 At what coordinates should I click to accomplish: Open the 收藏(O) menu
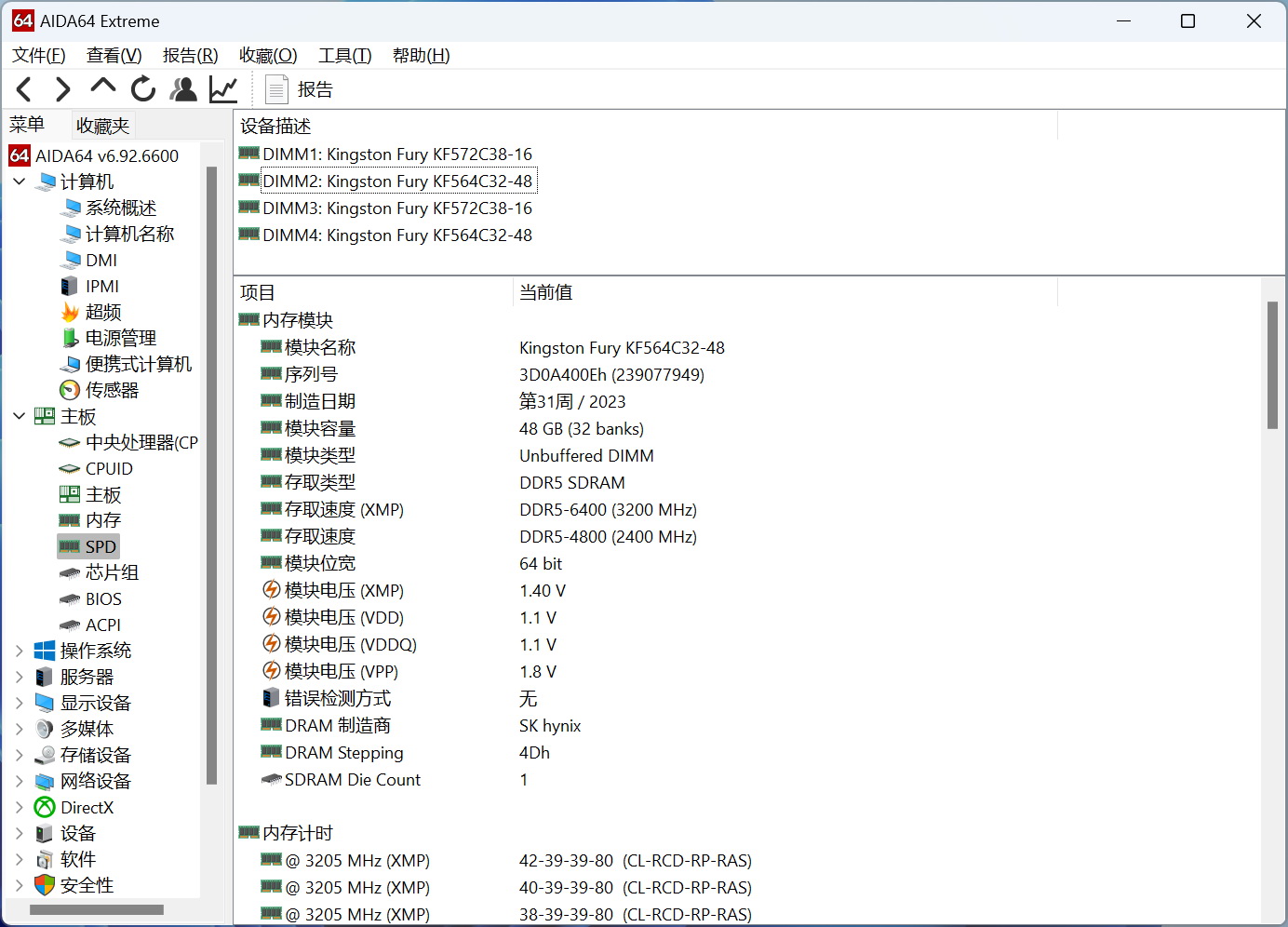(x=268, y=56)
